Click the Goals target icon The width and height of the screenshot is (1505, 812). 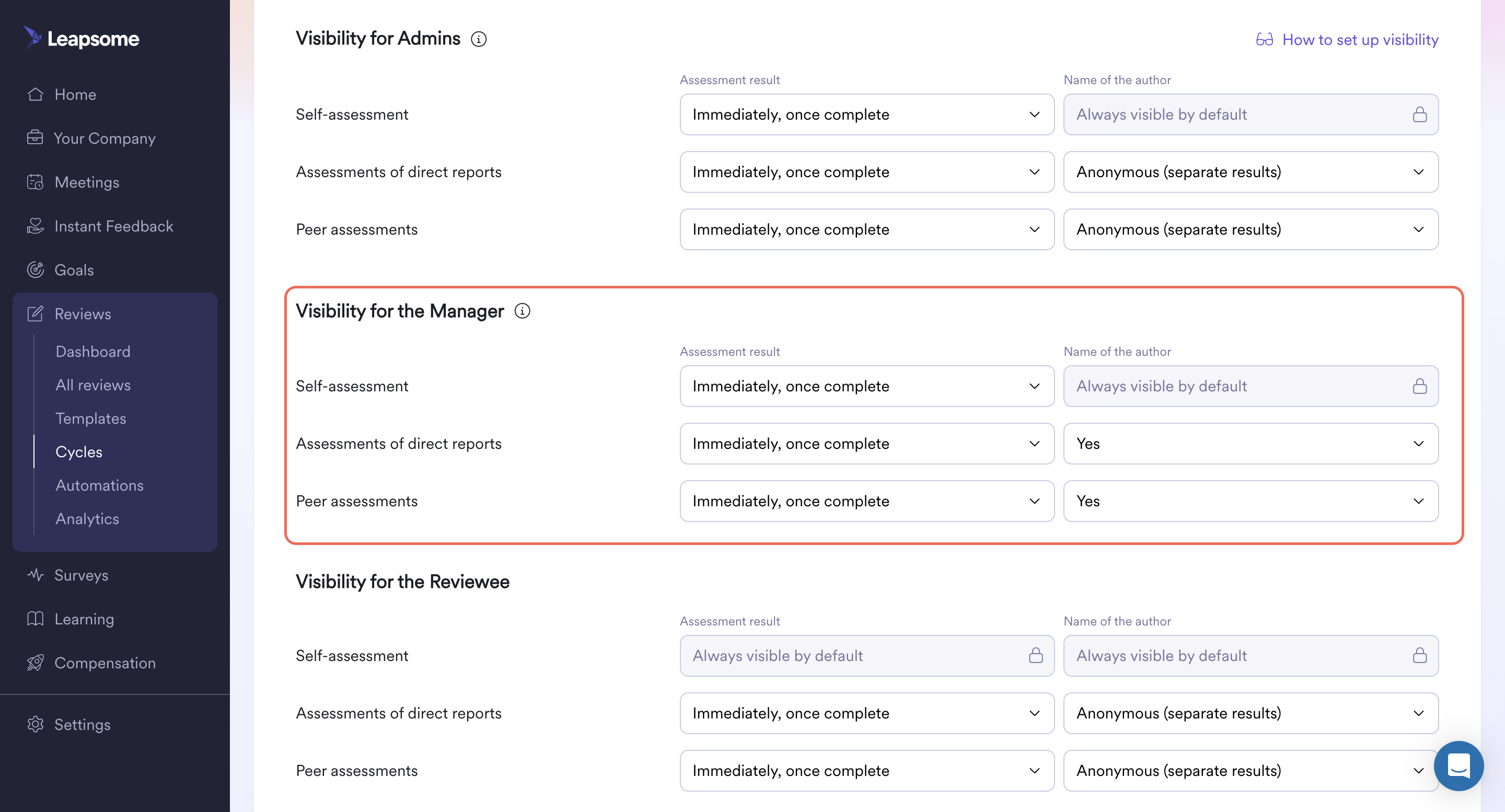click(35, 270)
